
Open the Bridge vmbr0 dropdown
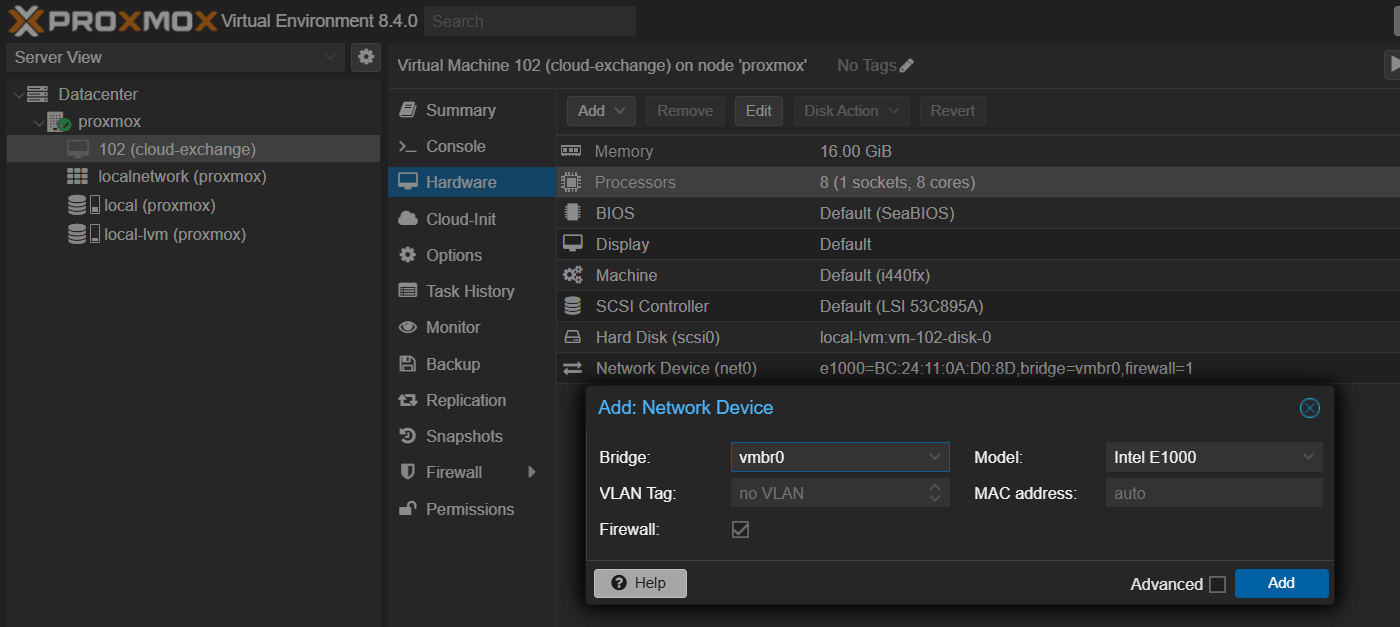point(935,457)
